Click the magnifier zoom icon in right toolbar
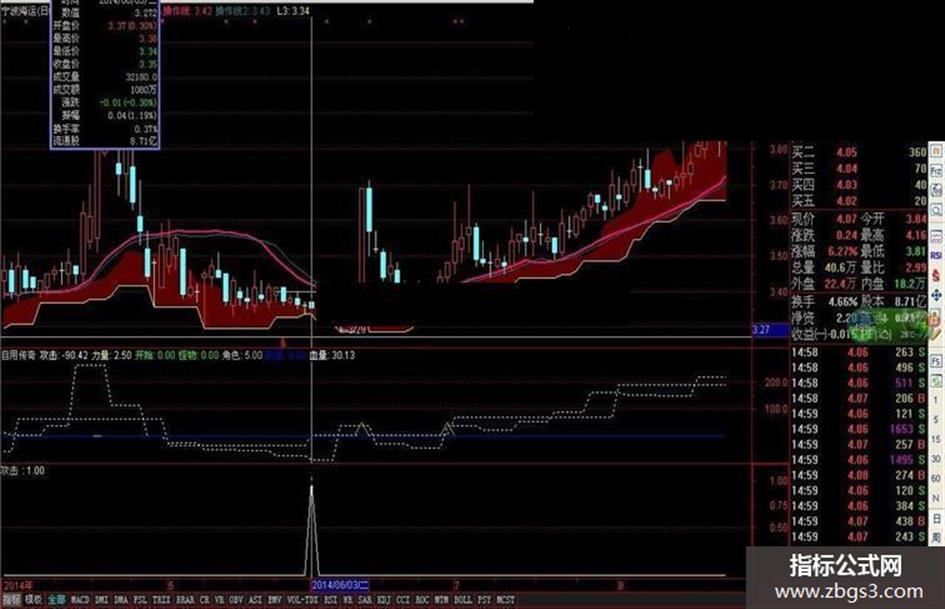Screen dimensions: 945x609 [936, 210]
